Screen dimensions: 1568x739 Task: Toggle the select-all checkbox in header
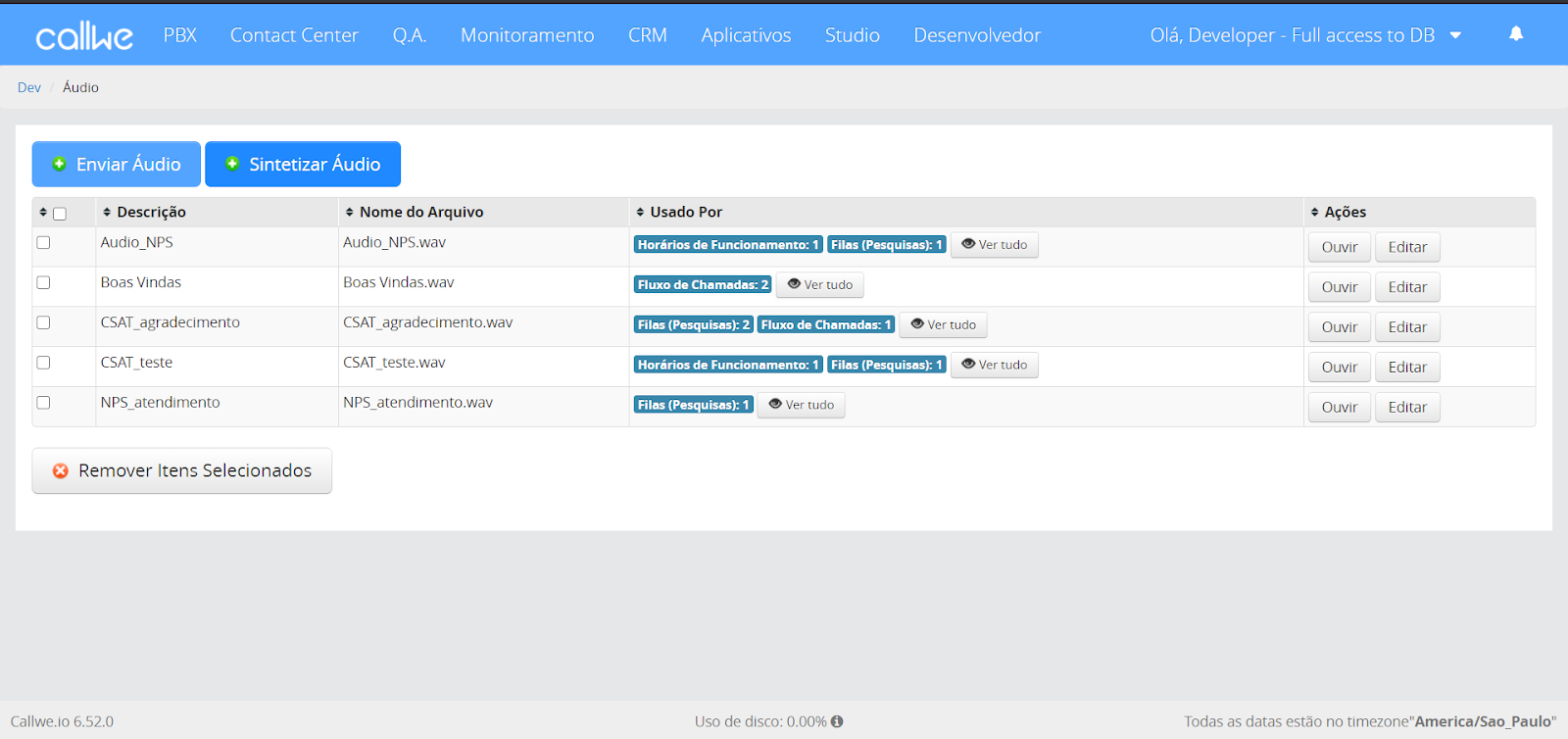point(60,214)
